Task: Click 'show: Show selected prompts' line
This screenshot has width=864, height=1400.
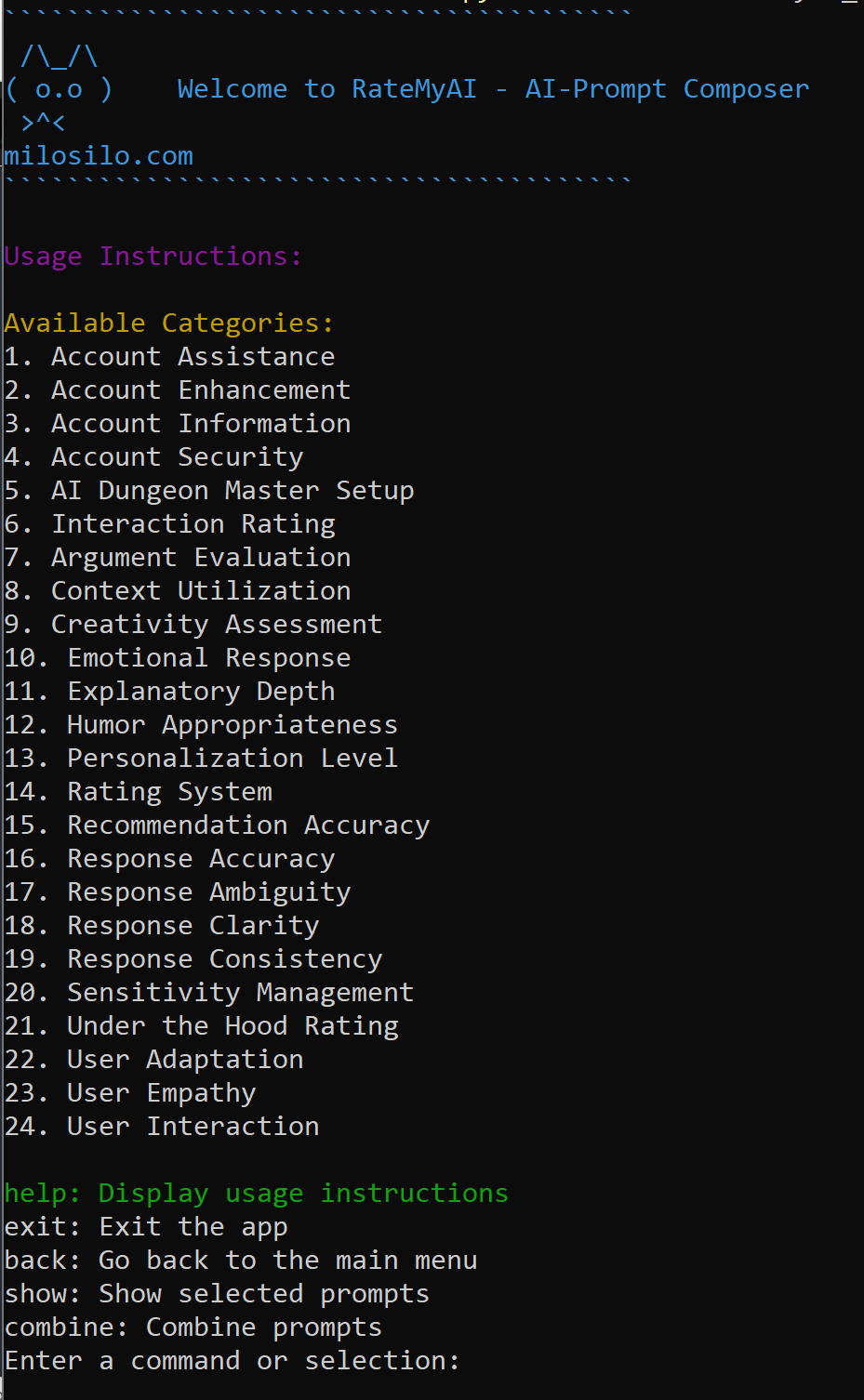Action: [217, 1293]
